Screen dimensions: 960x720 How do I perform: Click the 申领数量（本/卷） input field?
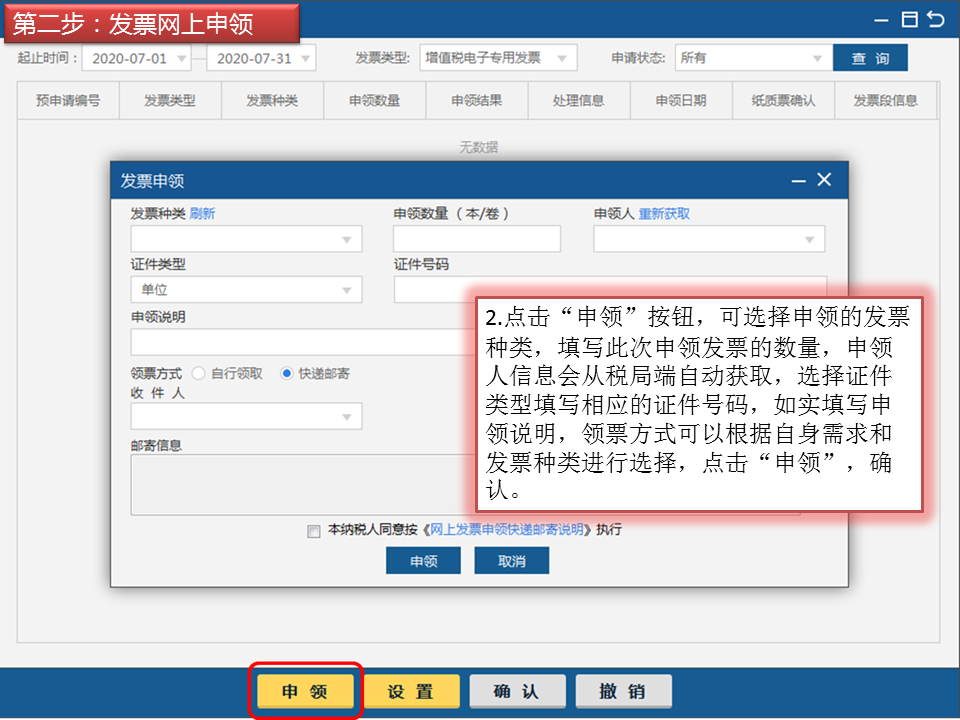pyautogui.click(x=477, y=239)
